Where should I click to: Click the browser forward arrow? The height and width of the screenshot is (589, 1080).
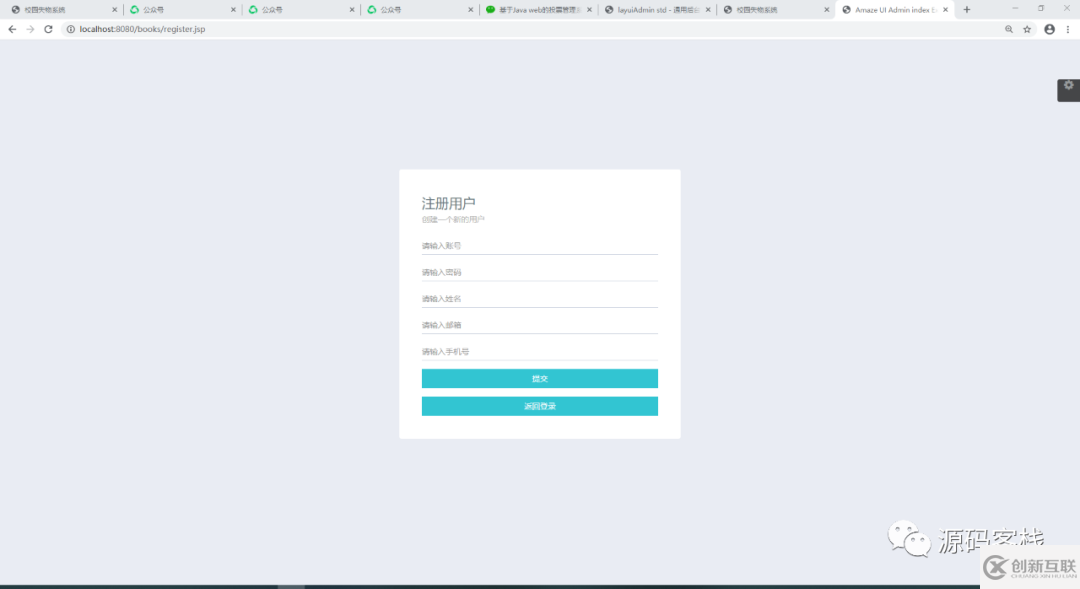30,29
